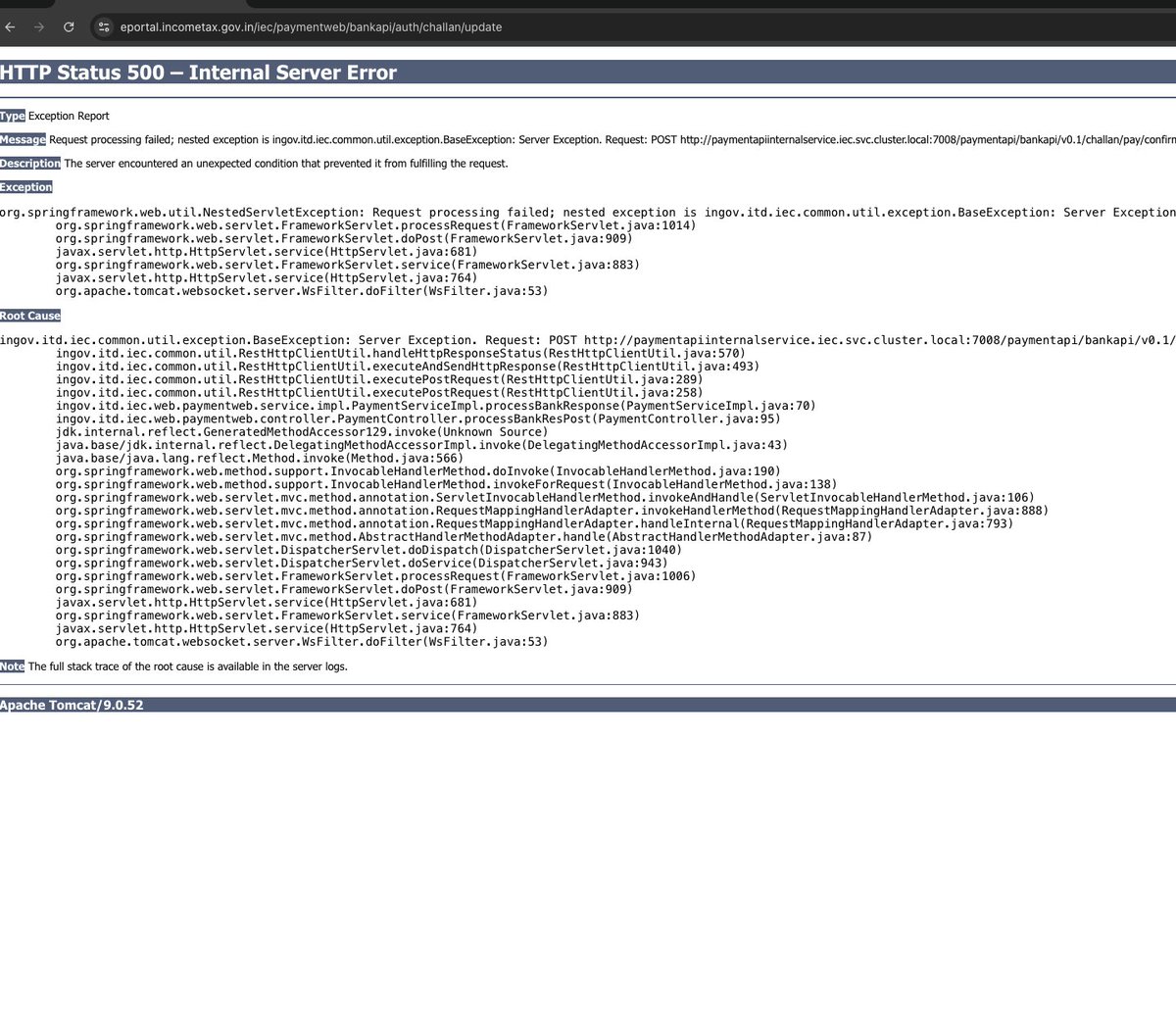The width and height of the screenshot is (1176, 1034).
Task: Click the root cause BaseException line
Action: [588, 340]
